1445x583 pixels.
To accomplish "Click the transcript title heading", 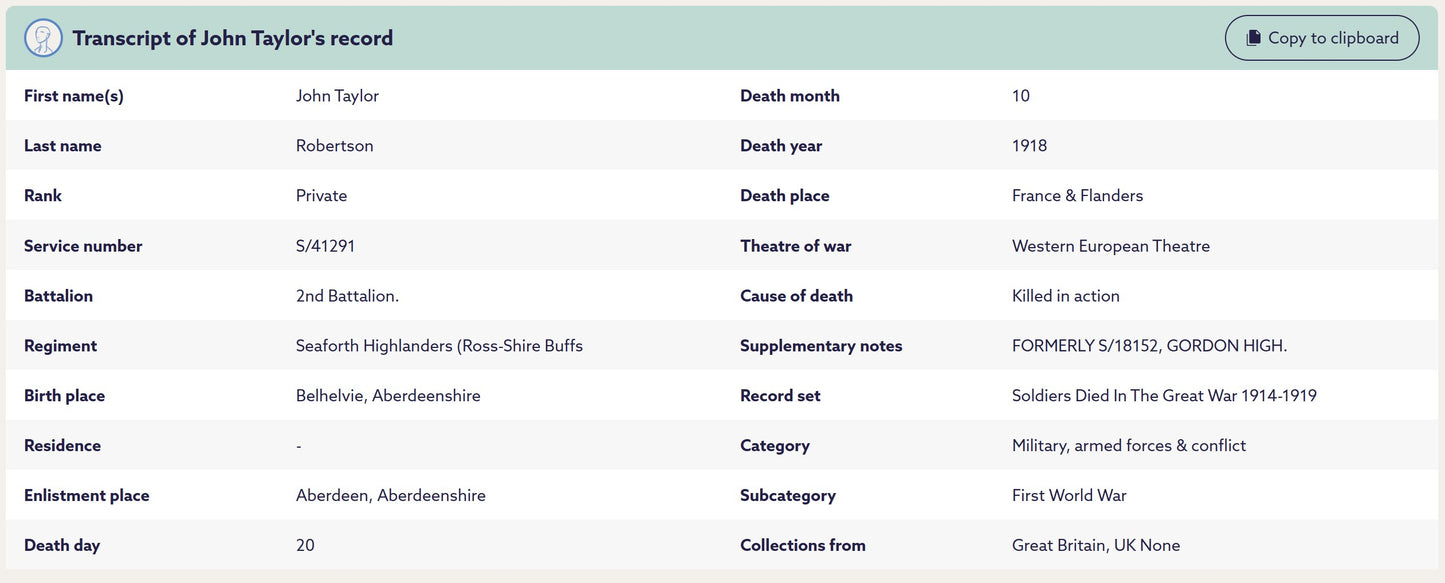I will [x=232, y=38].
